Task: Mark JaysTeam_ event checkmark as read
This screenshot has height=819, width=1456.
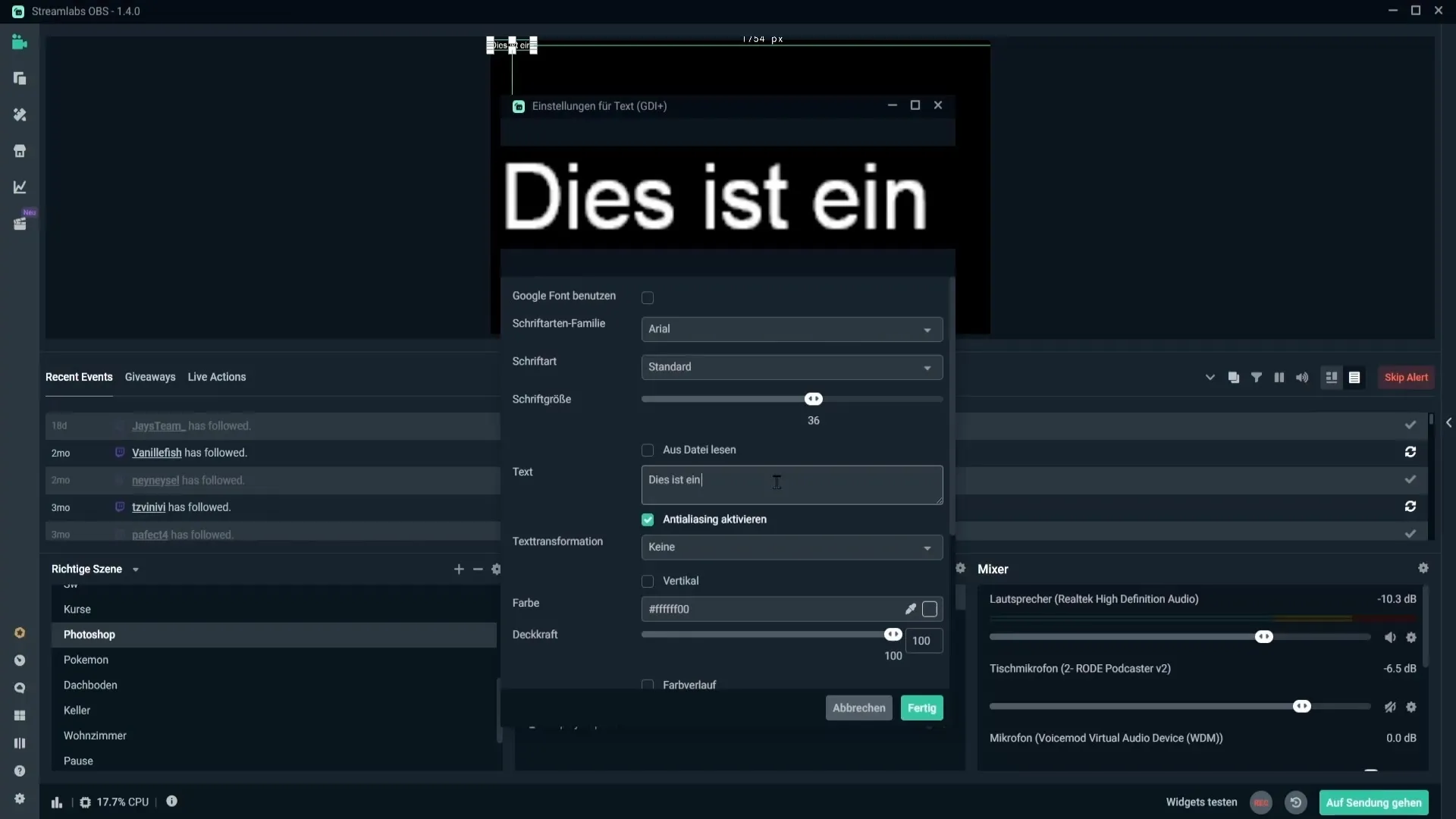Action: coord(1410,425)
